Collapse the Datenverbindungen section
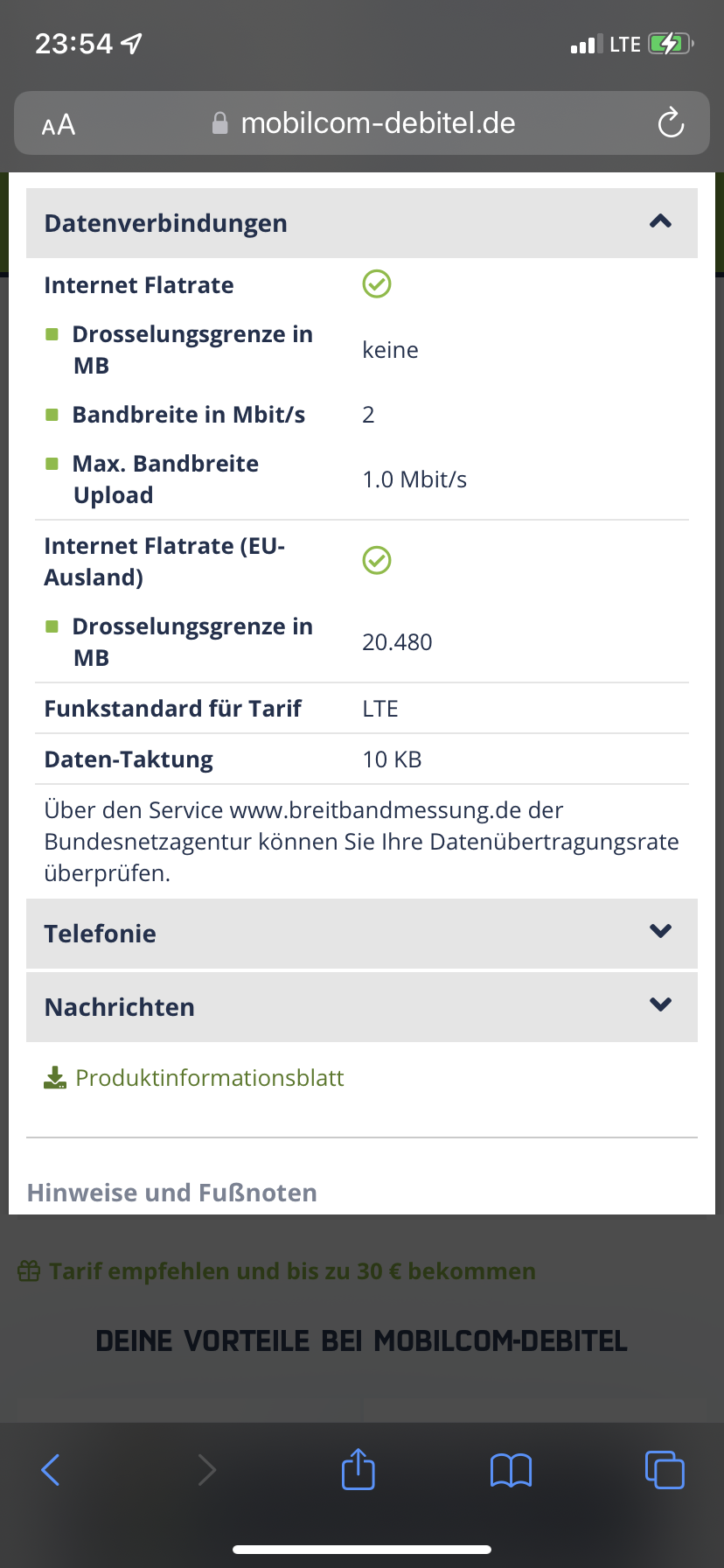Viewport: 724px width, 1568px height. pos(660,222)
